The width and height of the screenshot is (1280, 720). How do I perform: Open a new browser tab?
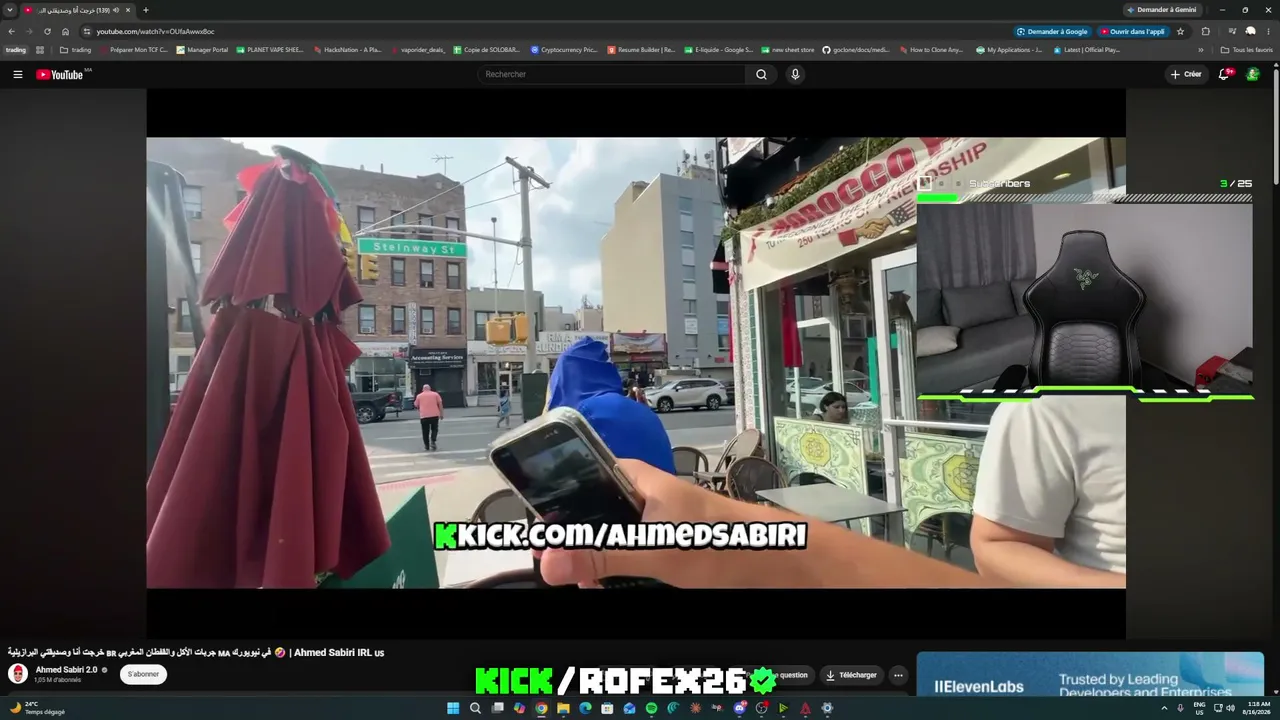pyautogui.click(x=146, y=10)
